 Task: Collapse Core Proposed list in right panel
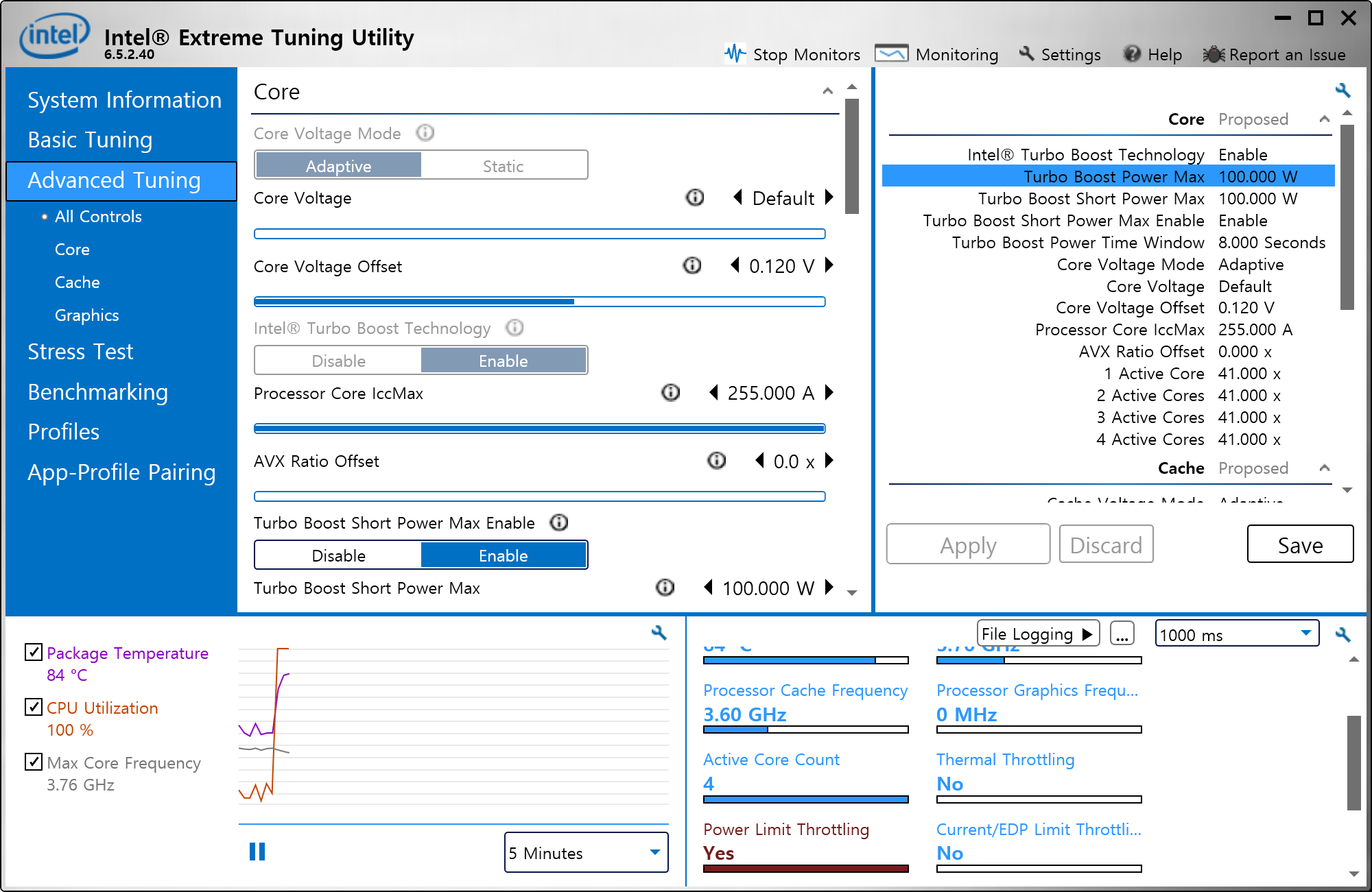tap(1325, 119)
